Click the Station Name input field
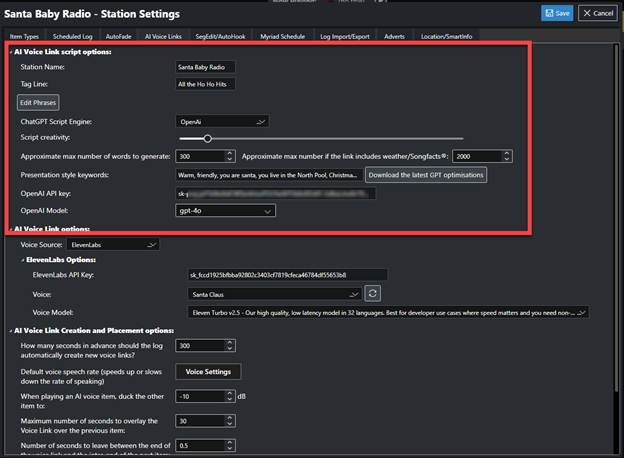Screen dimensions: 624x458 click(x=205, y=67)
